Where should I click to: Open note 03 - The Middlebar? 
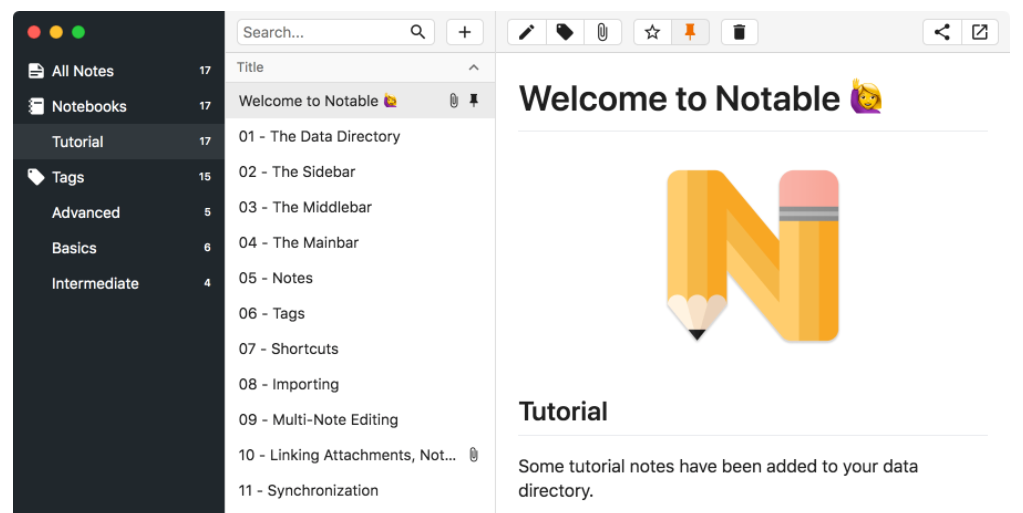pyautogui.click(x=360, y=207)
